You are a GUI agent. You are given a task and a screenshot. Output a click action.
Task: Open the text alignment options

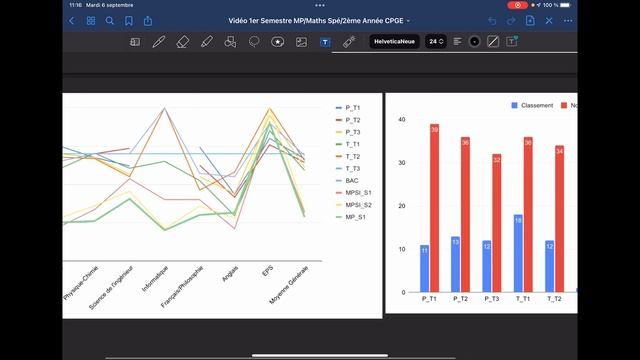pos(457,42)
